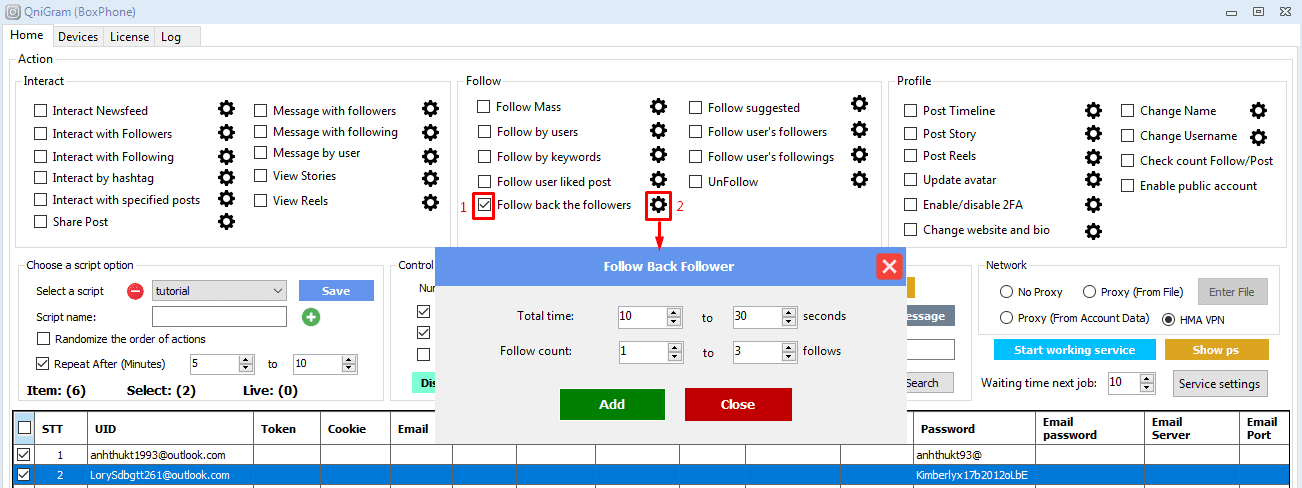1302x488 pixels.
Task: Open gear settings for Follow suggested
Action: [859, 104]
